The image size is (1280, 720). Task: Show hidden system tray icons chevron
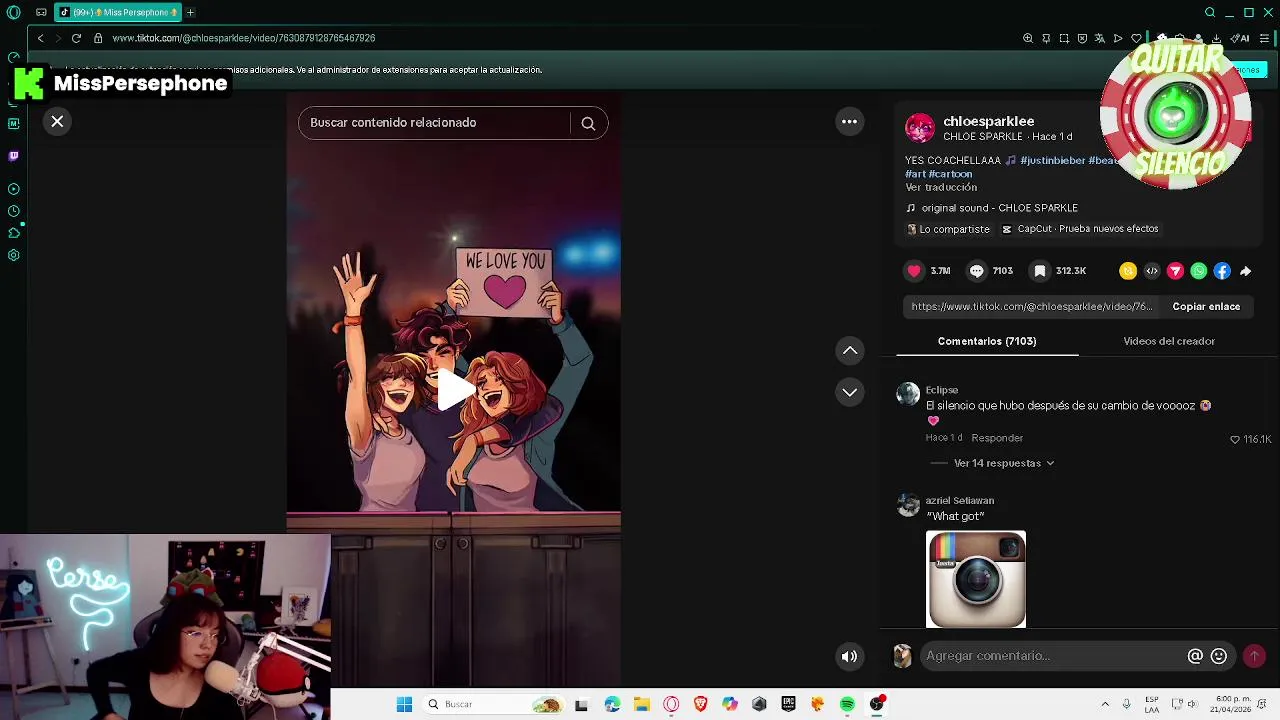click(1105, 704)
